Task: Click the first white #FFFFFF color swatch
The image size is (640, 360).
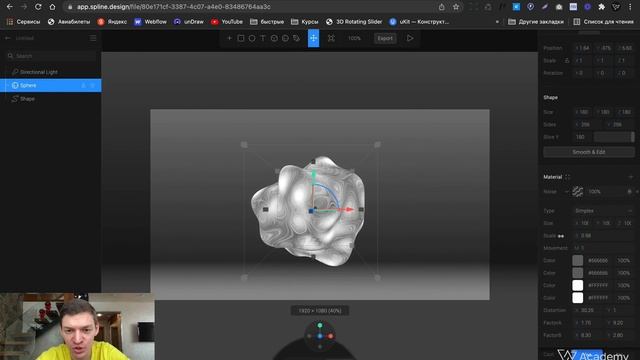Action: tap(578, 285)
